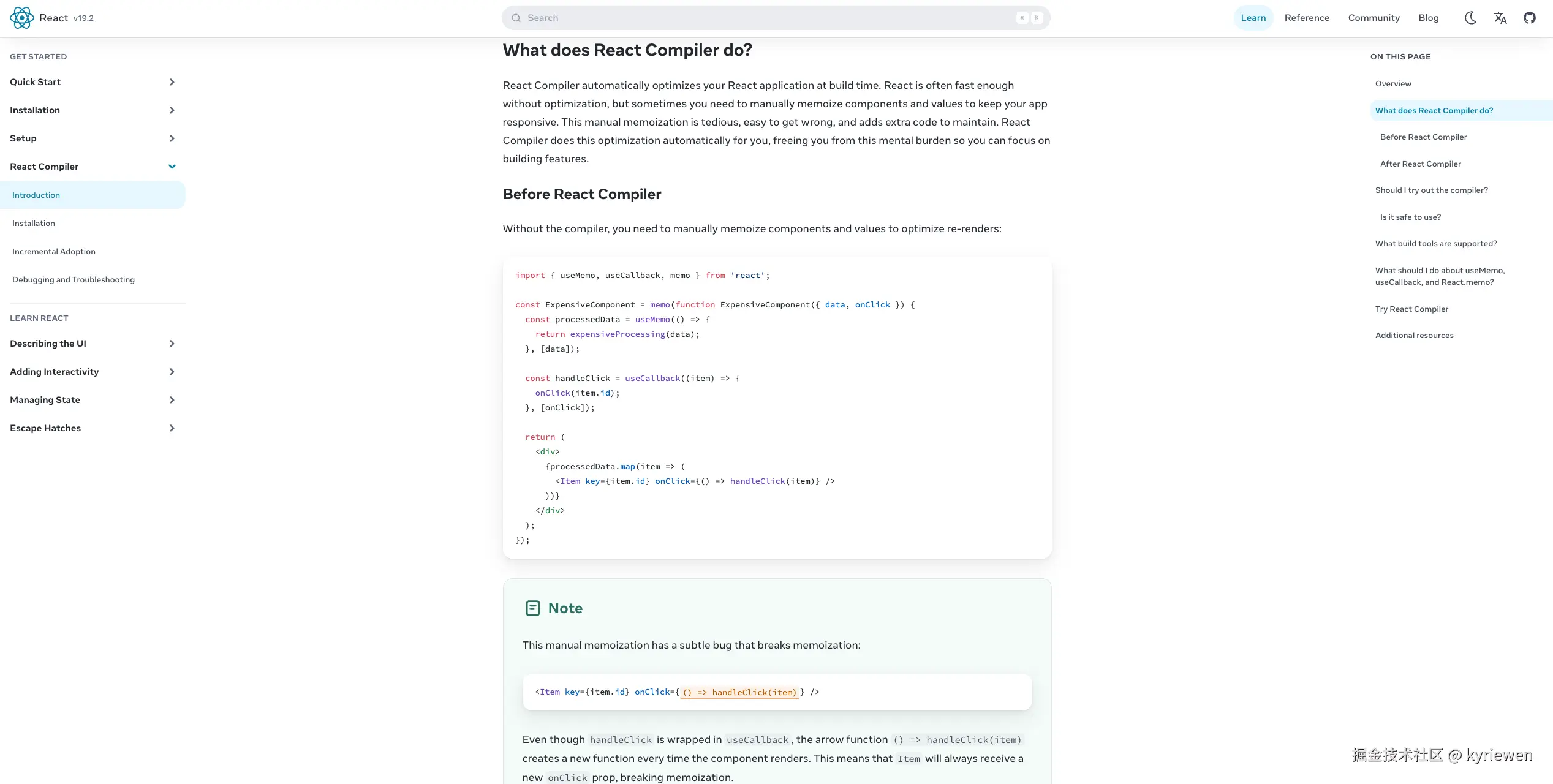Open the GitHub repository icon
1553x784 pixels.
1530,18
